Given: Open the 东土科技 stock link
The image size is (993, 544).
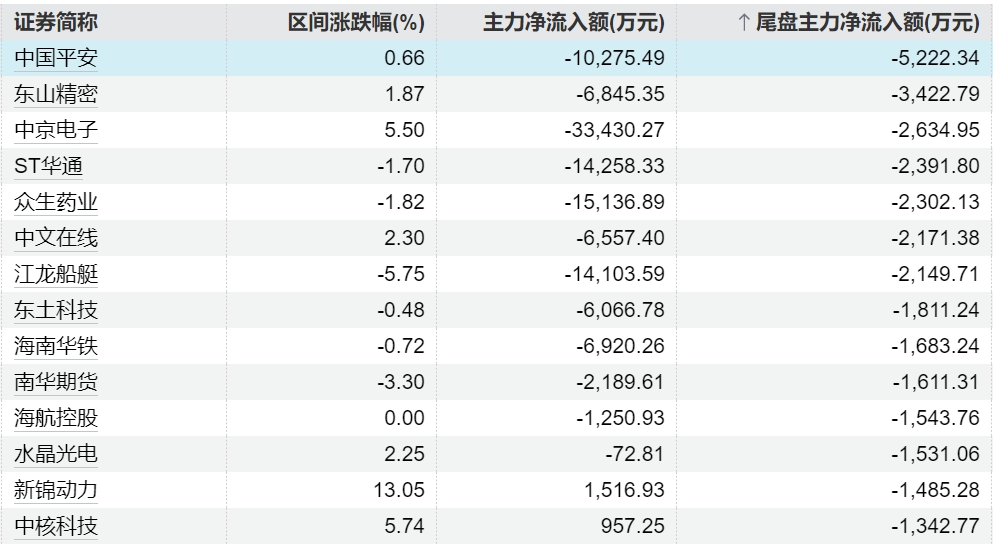Looking at the screenshot, I should [56, 310].
